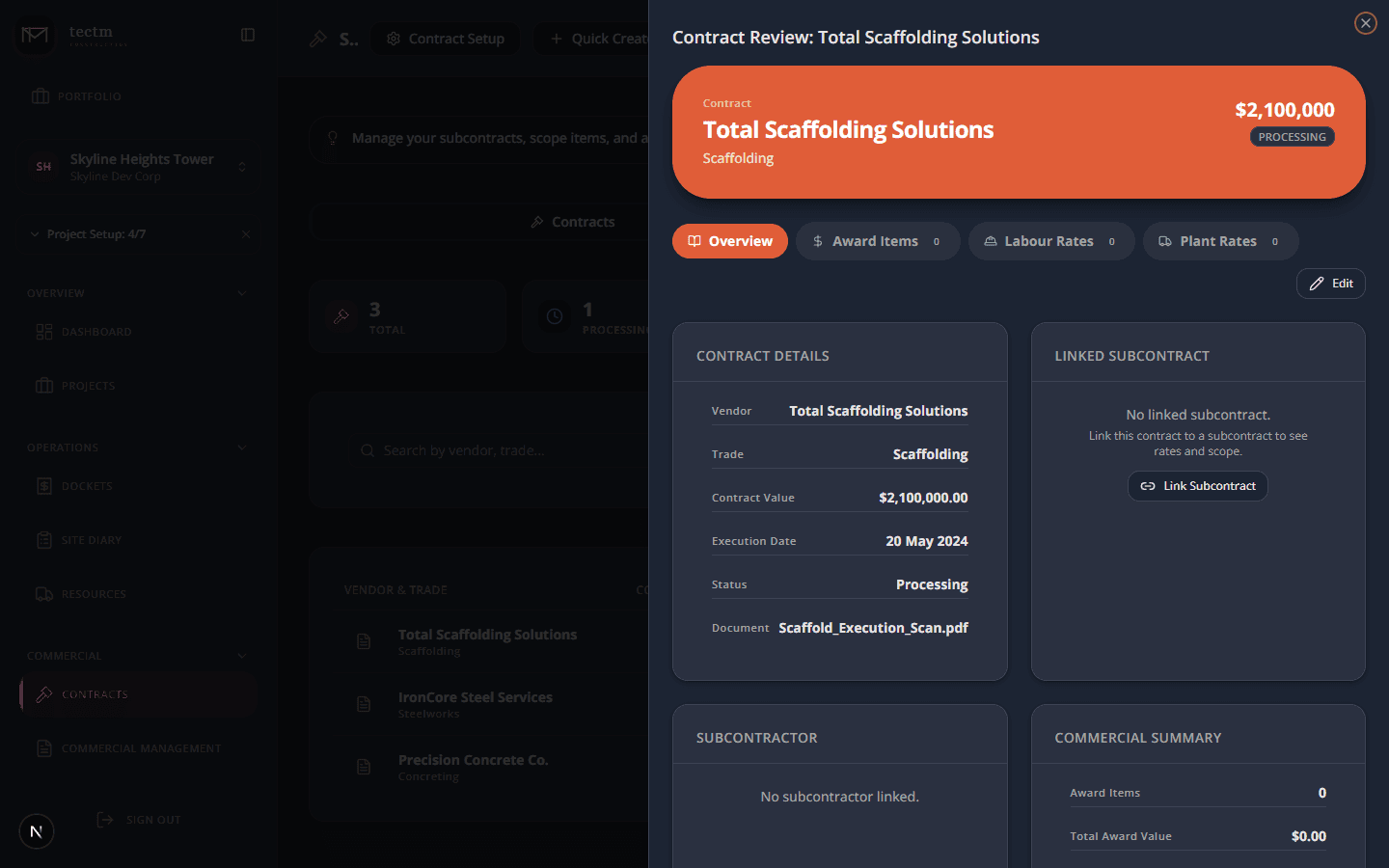Click the Sign Out icon

(105, 820)
